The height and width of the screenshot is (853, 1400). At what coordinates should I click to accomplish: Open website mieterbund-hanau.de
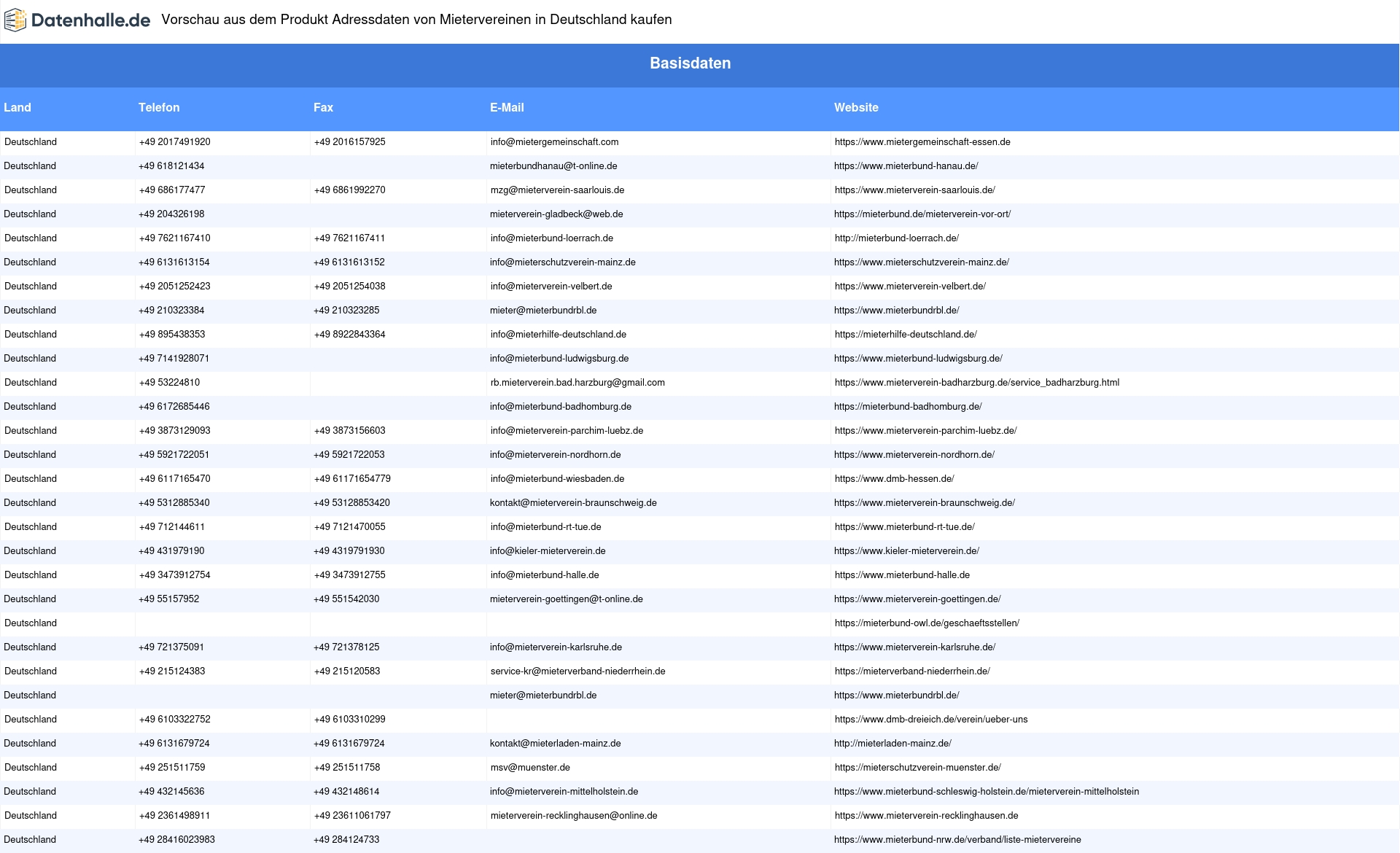pos(906,166)
